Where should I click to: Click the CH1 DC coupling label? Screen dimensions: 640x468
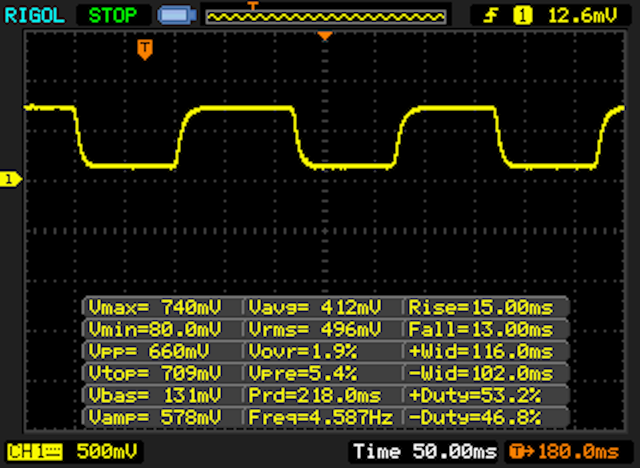click(35, 452)
